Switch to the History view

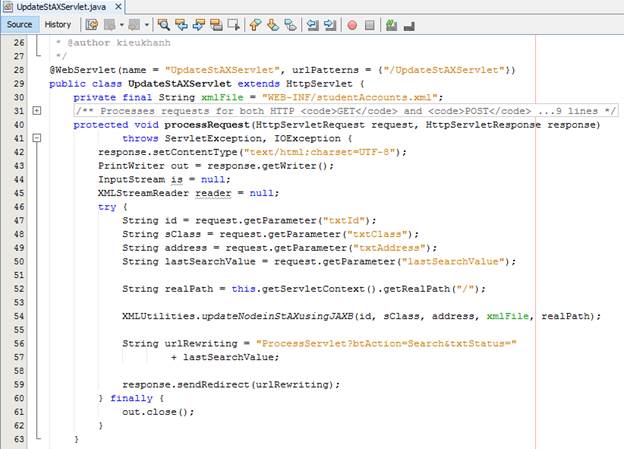pos(58,25)
